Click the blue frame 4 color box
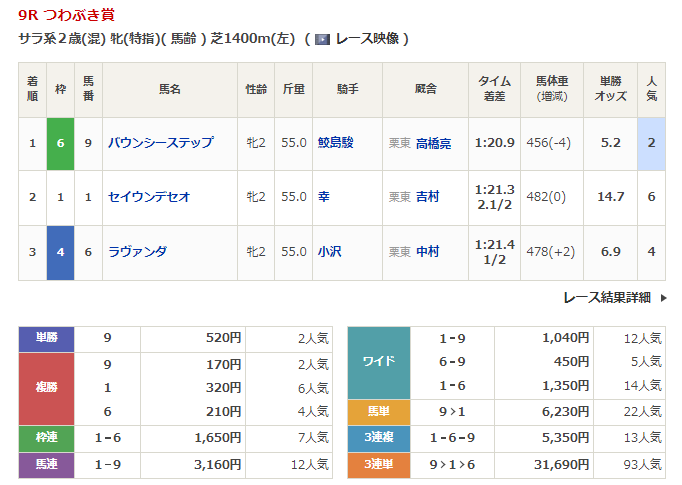Image resolution: width=682 pixels, height=485 pixels. pos(60,252)
